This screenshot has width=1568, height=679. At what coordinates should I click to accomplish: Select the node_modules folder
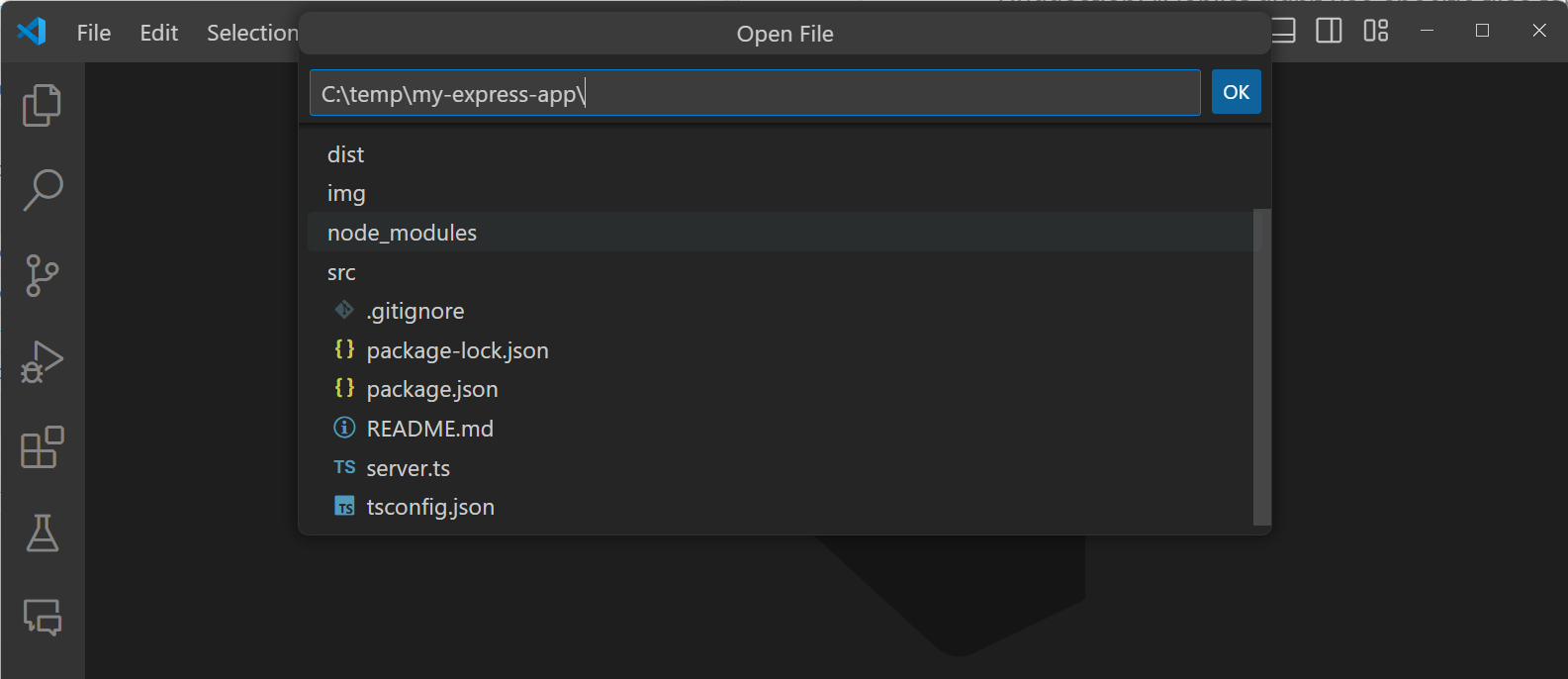pos(780,233)
